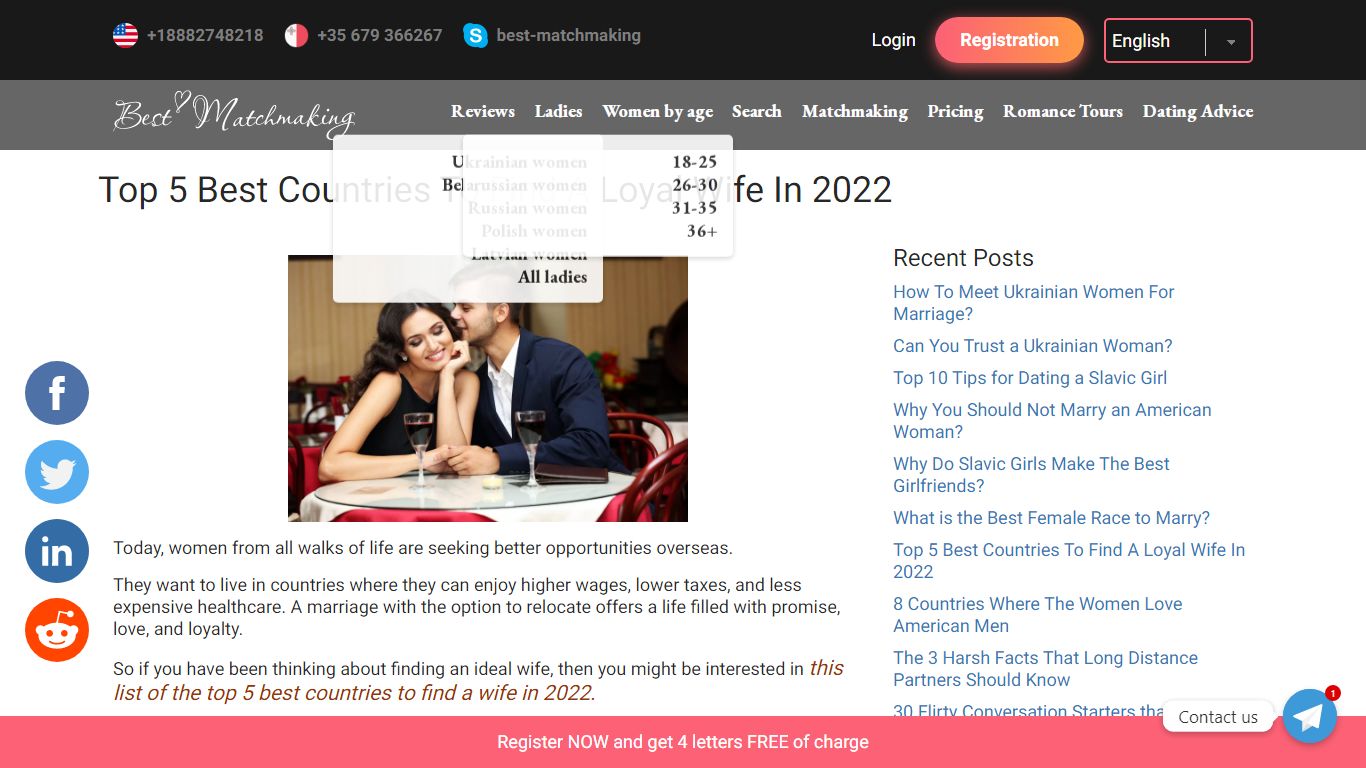
Task: Open How To Meet Ukrainian Women post
Action: point(1033,303)
